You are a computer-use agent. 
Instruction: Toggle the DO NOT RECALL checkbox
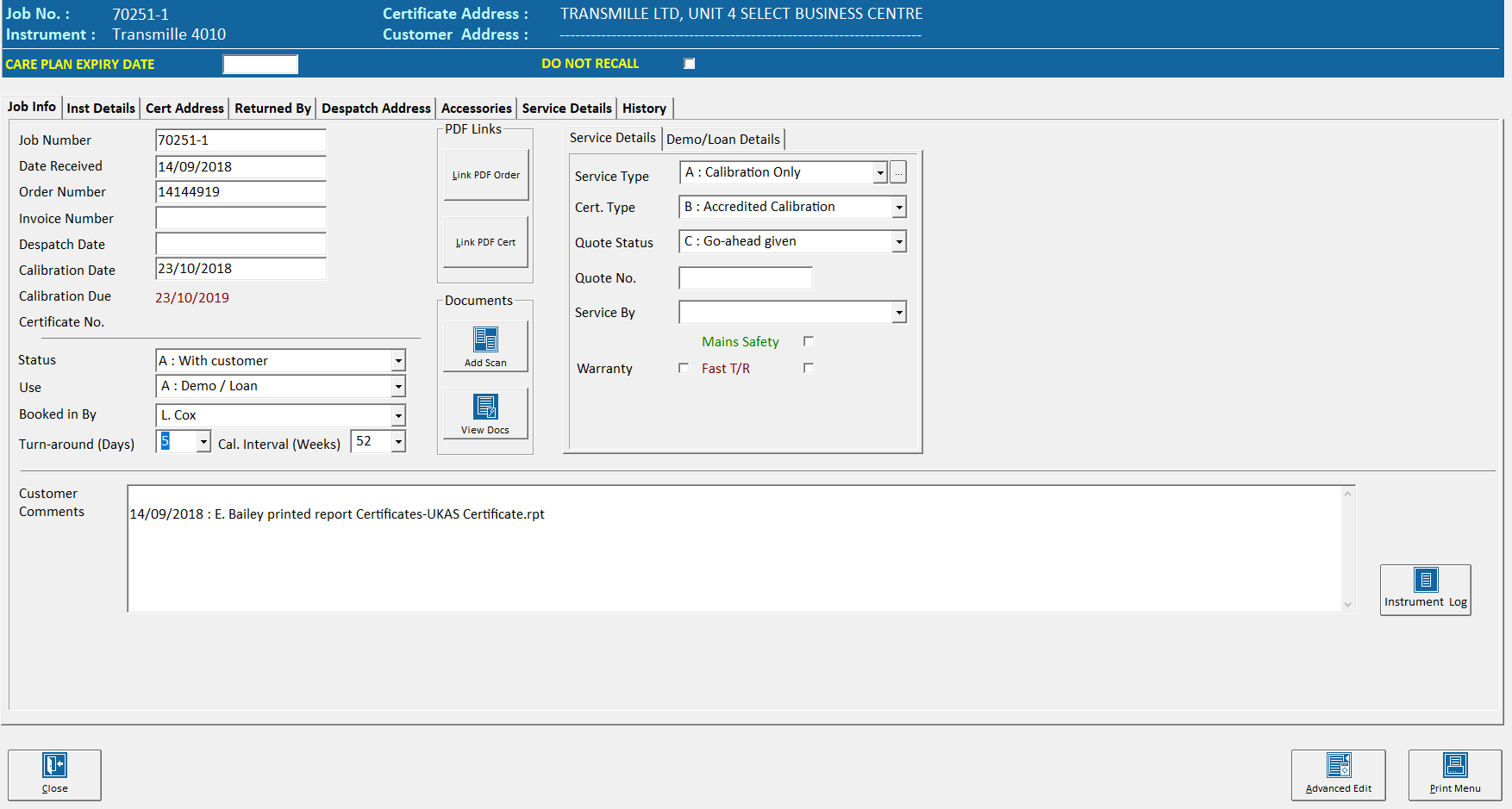[x=690, y=64]
